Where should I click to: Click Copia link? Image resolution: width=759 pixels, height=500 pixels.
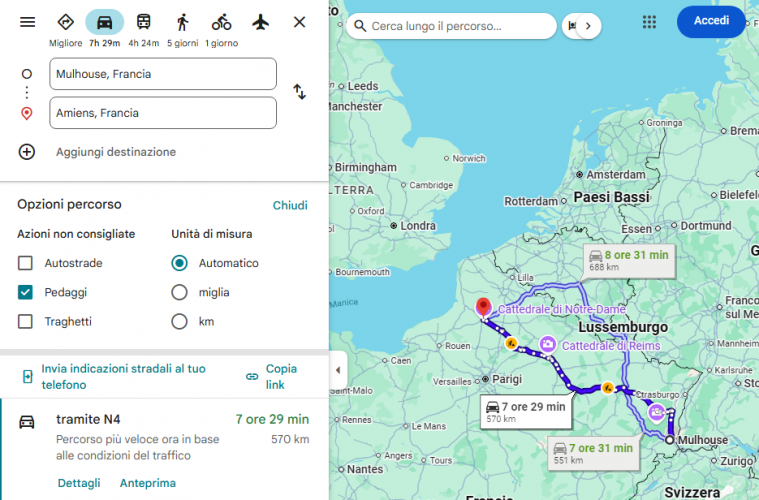pyautogui.click(x=281, y=377)
